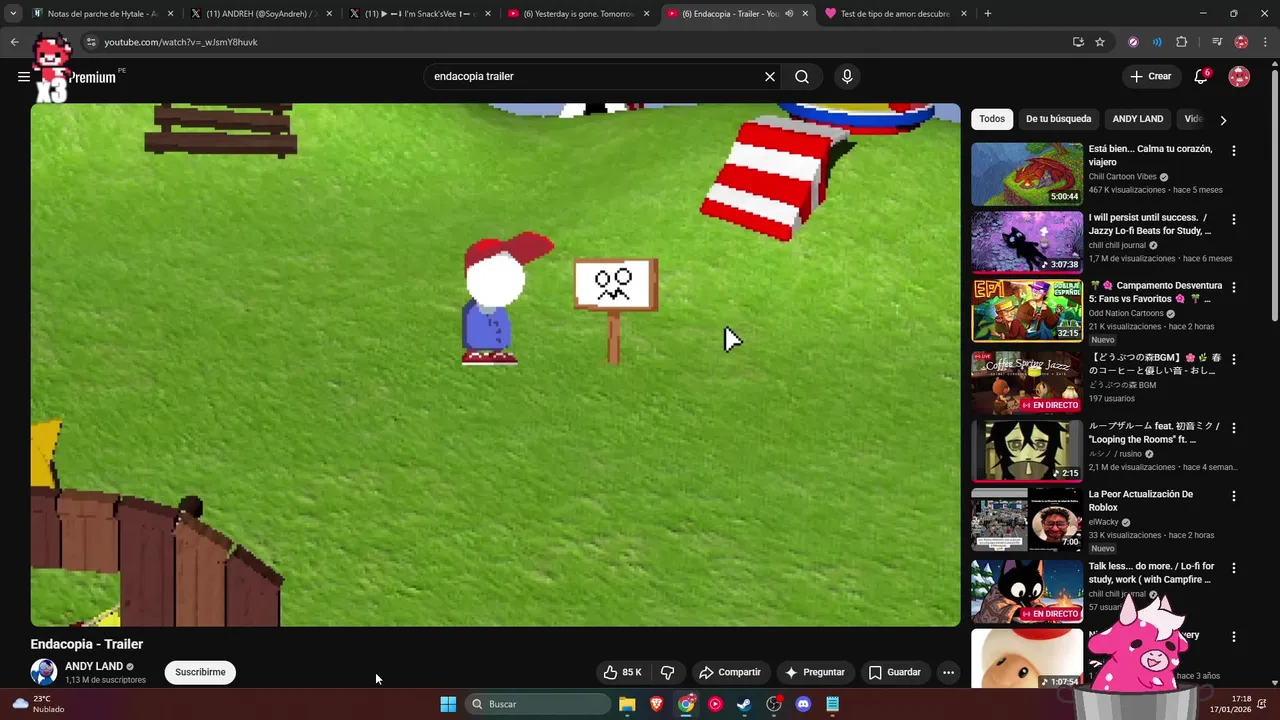
Task: Click the blue sound-waves extension icon
Action: pos(1157,42)
